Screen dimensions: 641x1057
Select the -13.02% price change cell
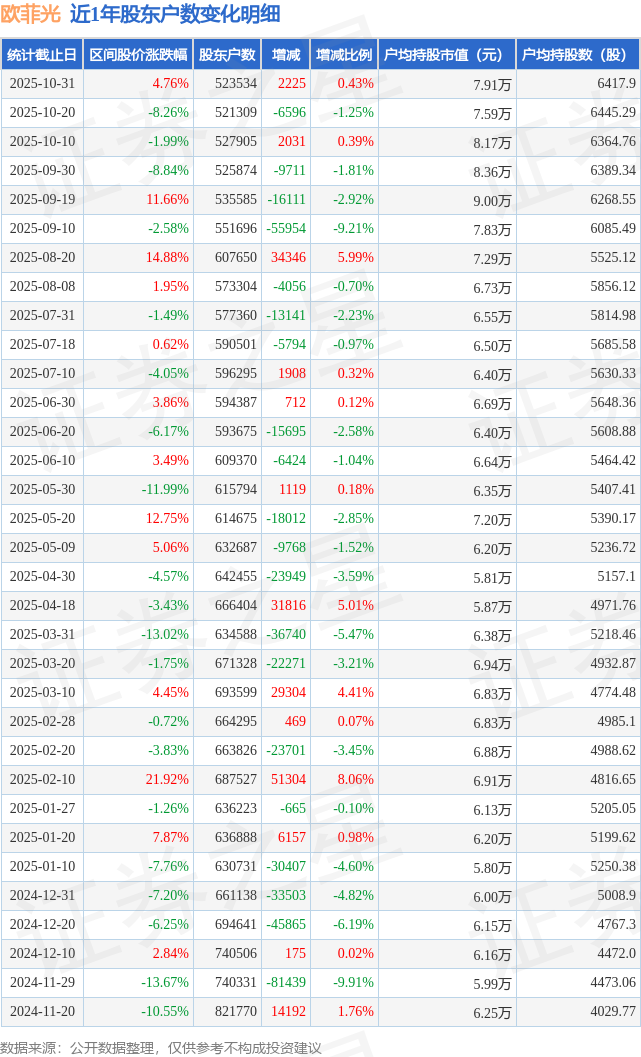[164, 634]
